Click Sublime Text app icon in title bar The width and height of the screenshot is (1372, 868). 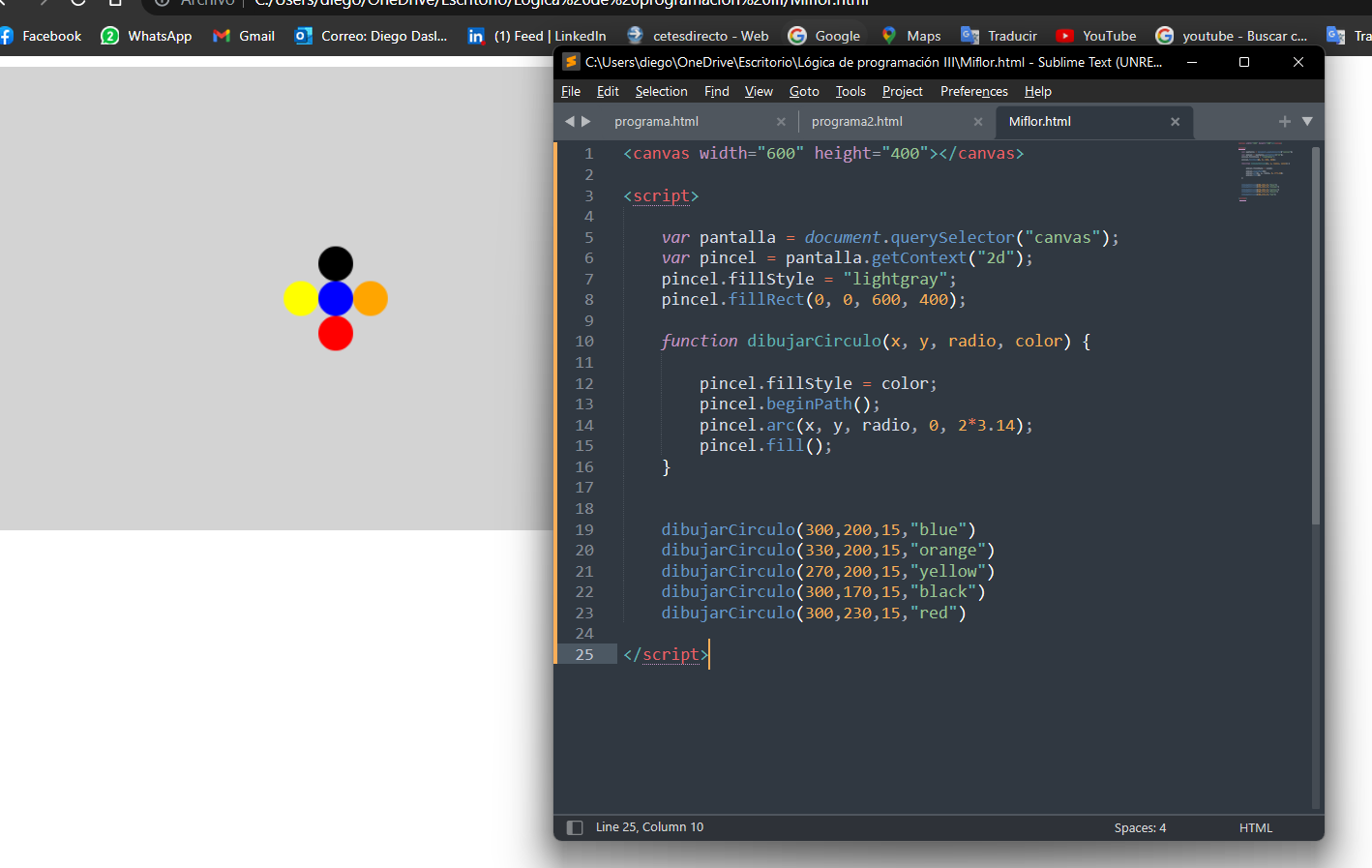click(571, 62)
